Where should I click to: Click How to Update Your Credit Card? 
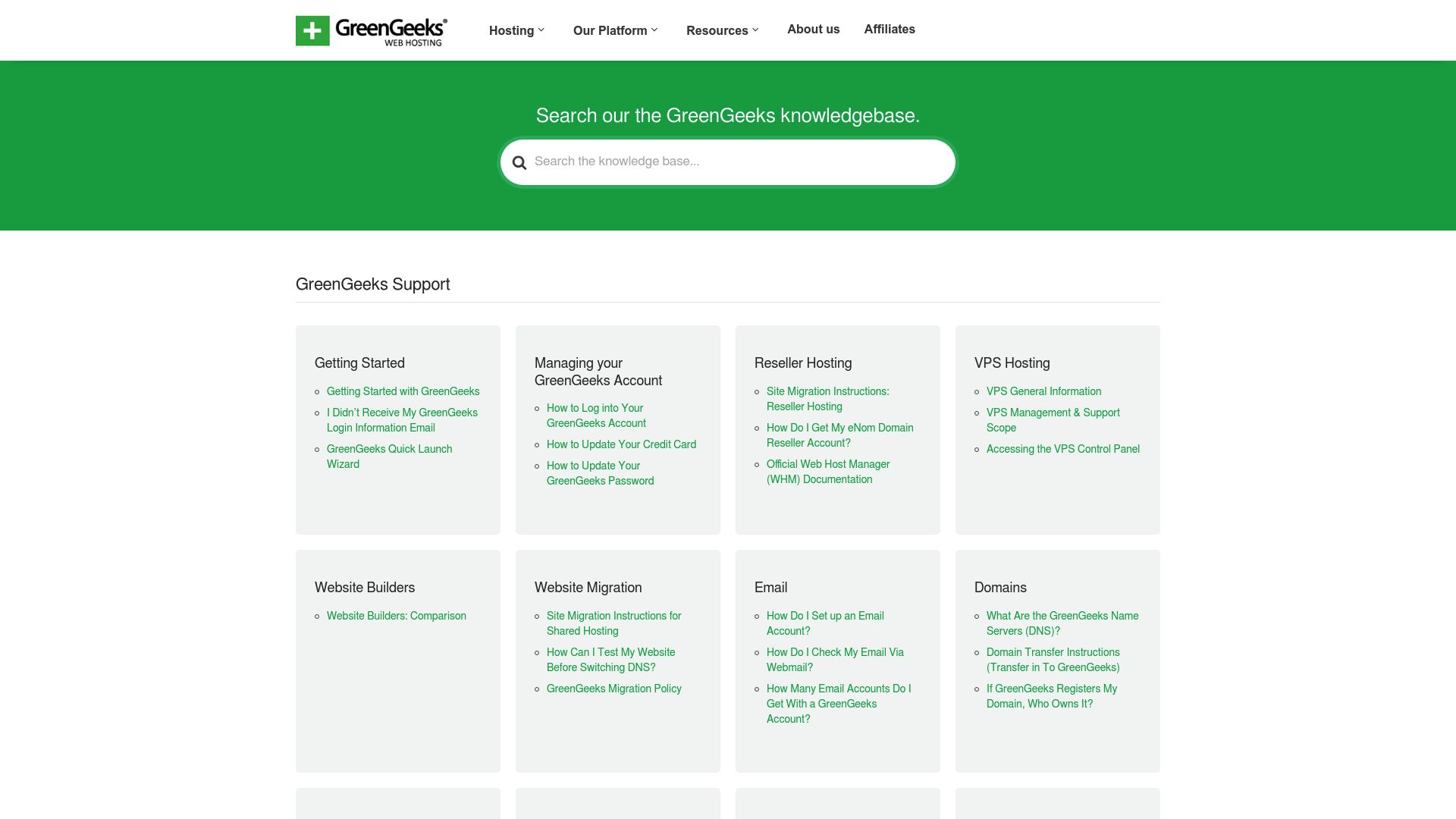pyautogui.click(x=621, y=444)
